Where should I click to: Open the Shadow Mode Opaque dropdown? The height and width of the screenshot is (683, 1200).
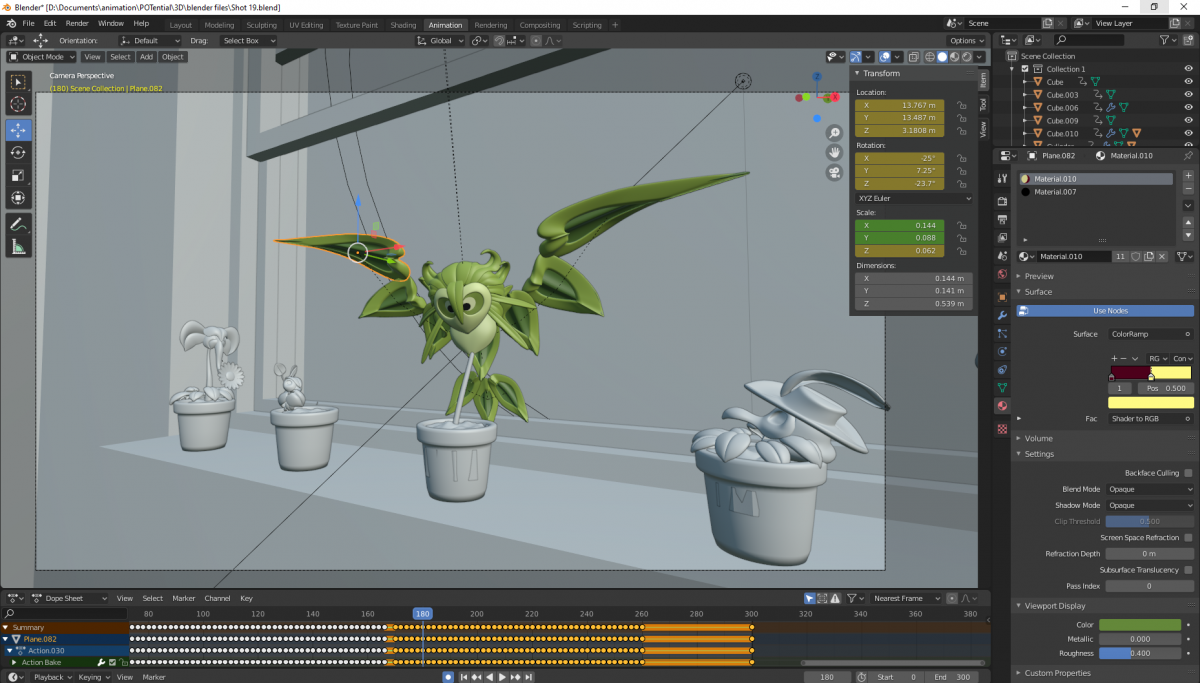coord(1150,505)
